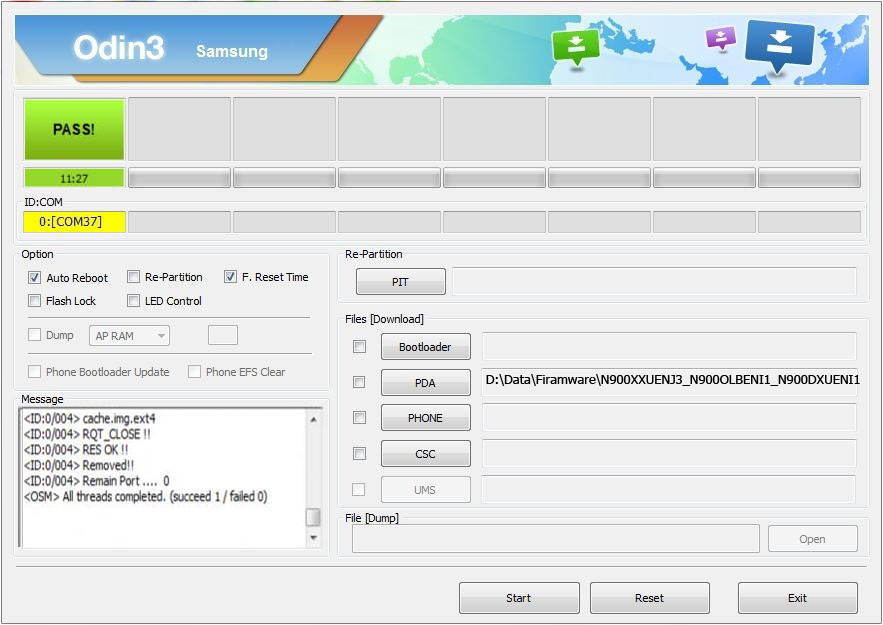Viewport: 883px width, 625px height.
Task: Click the log line cache.img.ext4
Action: click(90, 418)
